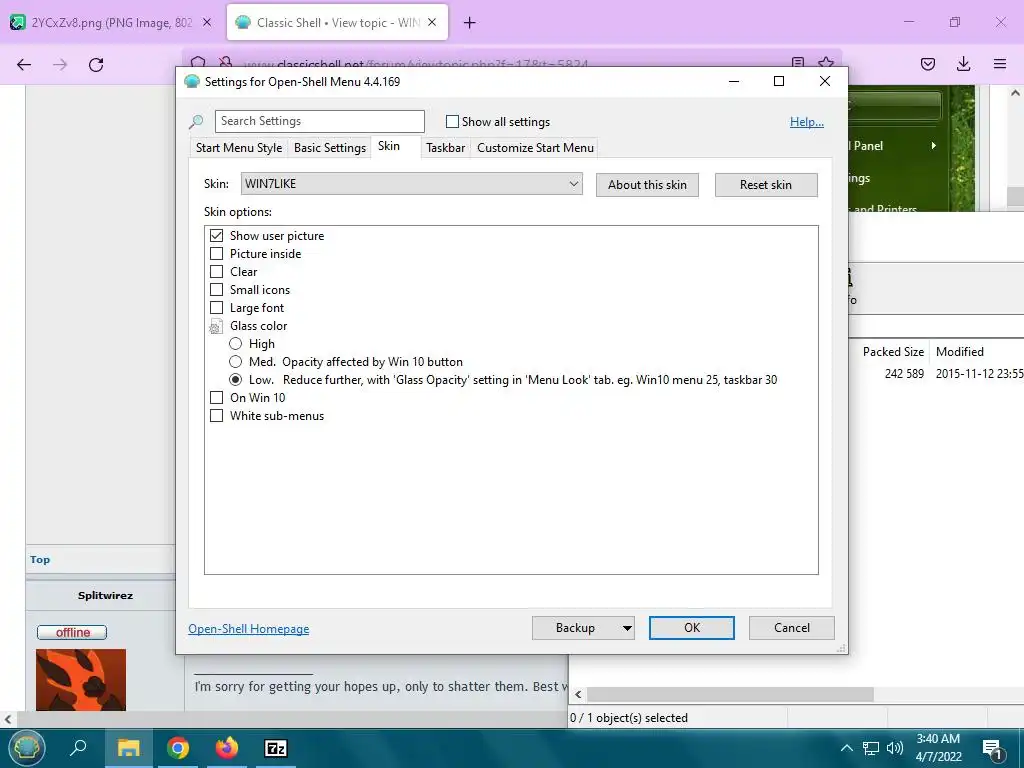Image resolution: width=1024 pixels, height=768 pixels.
Task: Enable the Picture inside option
Action: tap(216, 253)
